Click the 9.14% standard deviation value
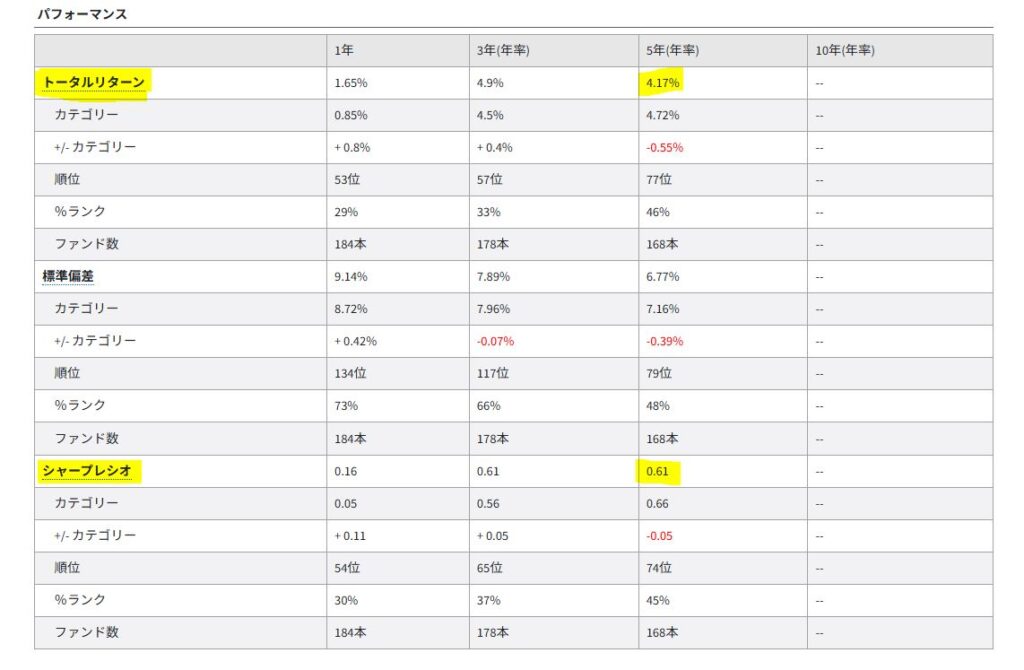 click(352, 276)
